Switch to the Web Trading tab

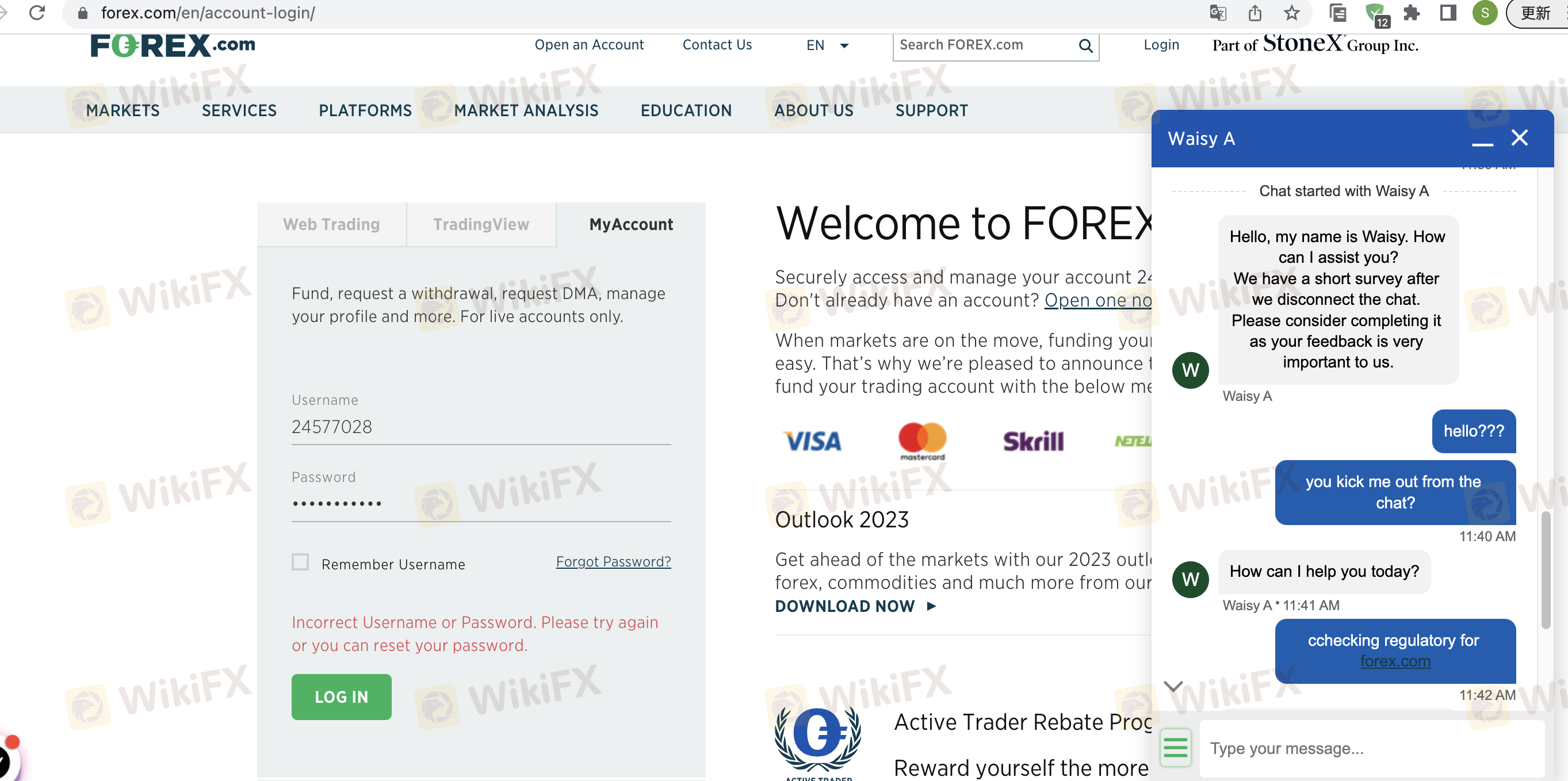331,225
